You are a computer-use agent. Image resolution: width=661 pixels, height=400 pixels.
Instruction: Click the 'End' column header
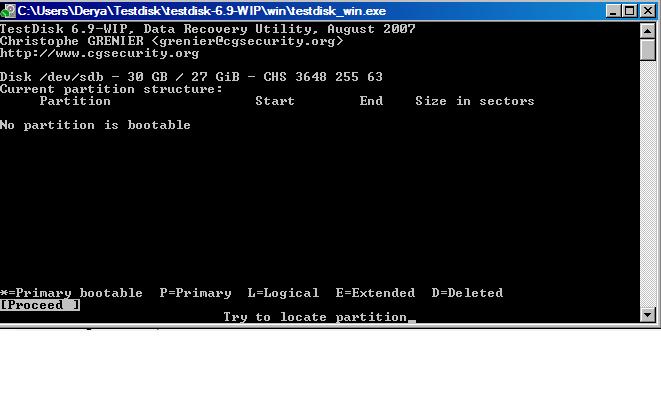pyautogui.click(x=371, y=101)
